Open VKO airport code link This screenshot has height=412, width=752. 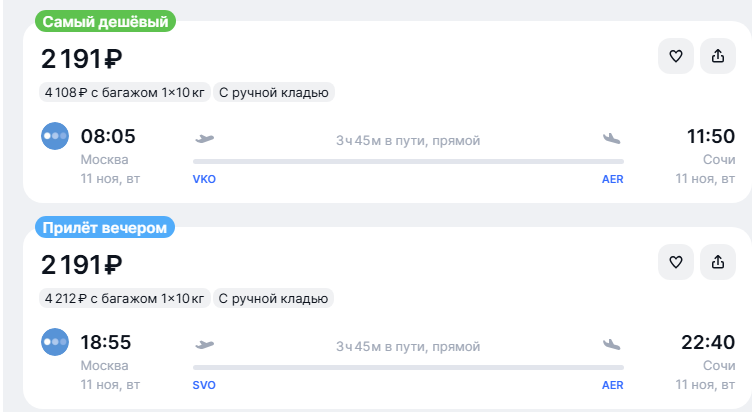[204, 179]
